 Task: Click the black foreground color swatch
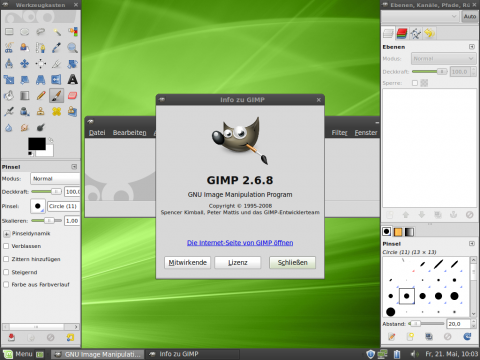click(x=37, y=144)
